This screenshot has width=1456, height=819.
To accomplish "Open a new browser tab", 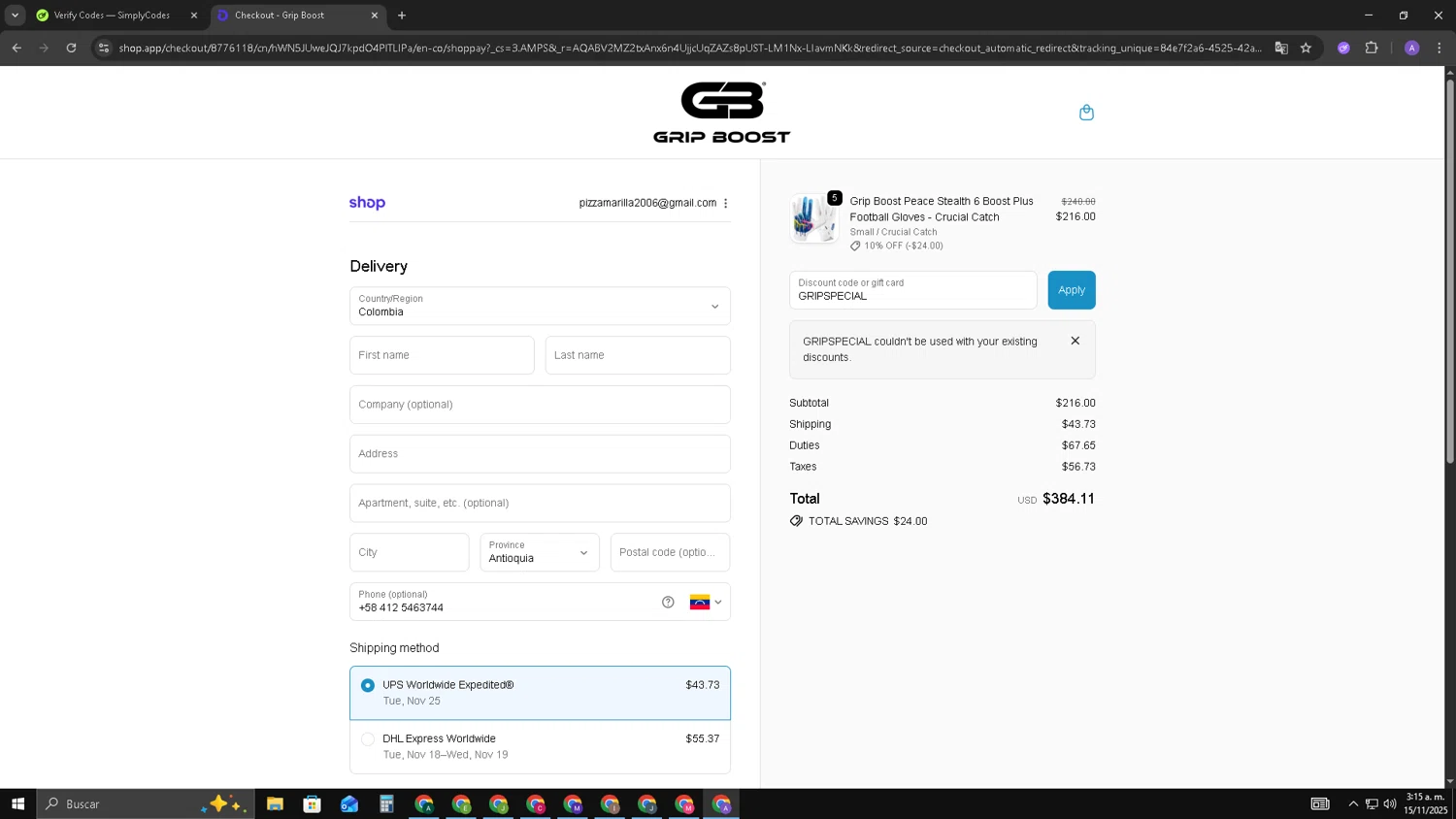I will pyautogui.click(x=402, y=16).
